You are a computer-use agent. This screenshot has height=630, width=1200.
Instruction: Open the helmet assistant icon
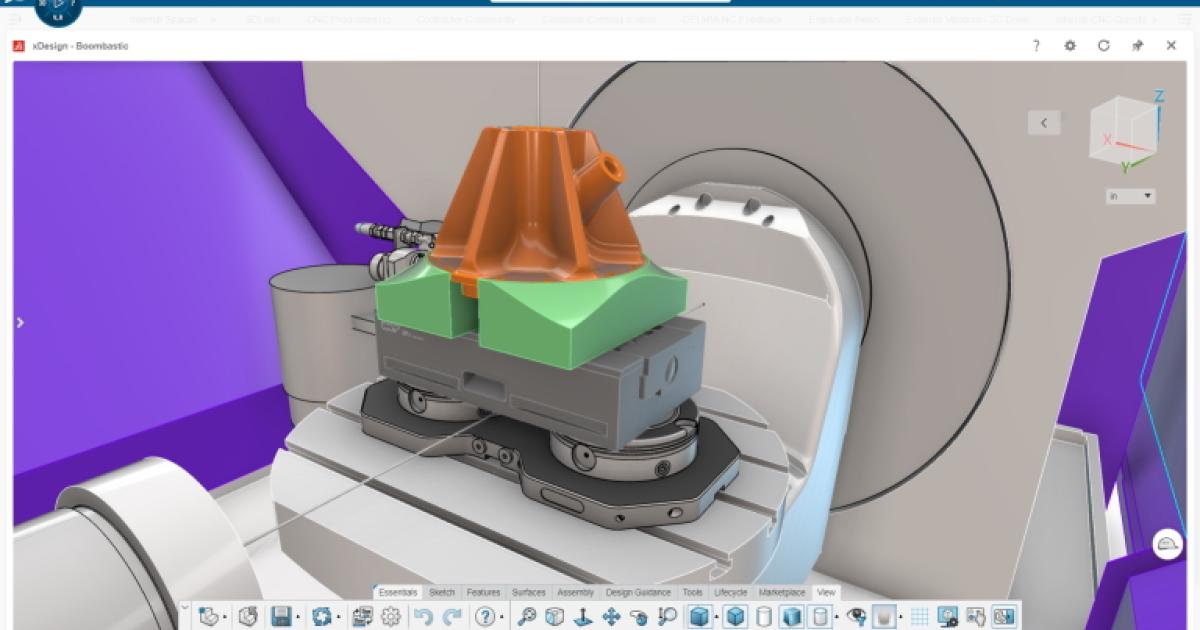[x=1167, y=545]
